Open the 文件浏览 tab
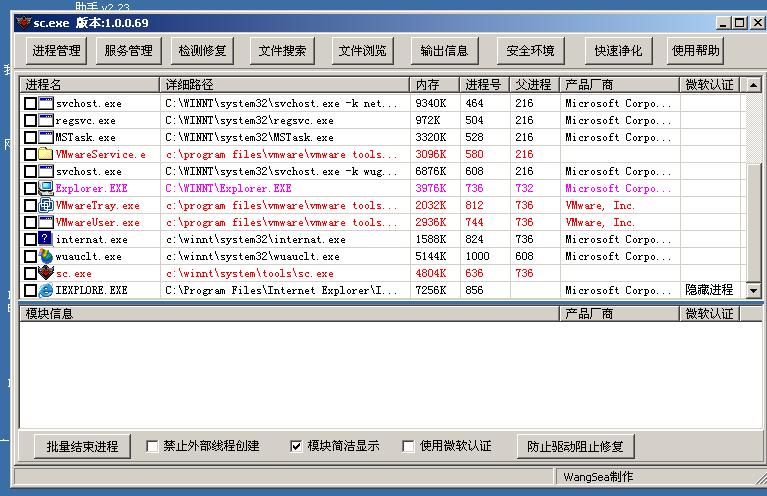The image size is (767, 496). (x=362, y=51)
